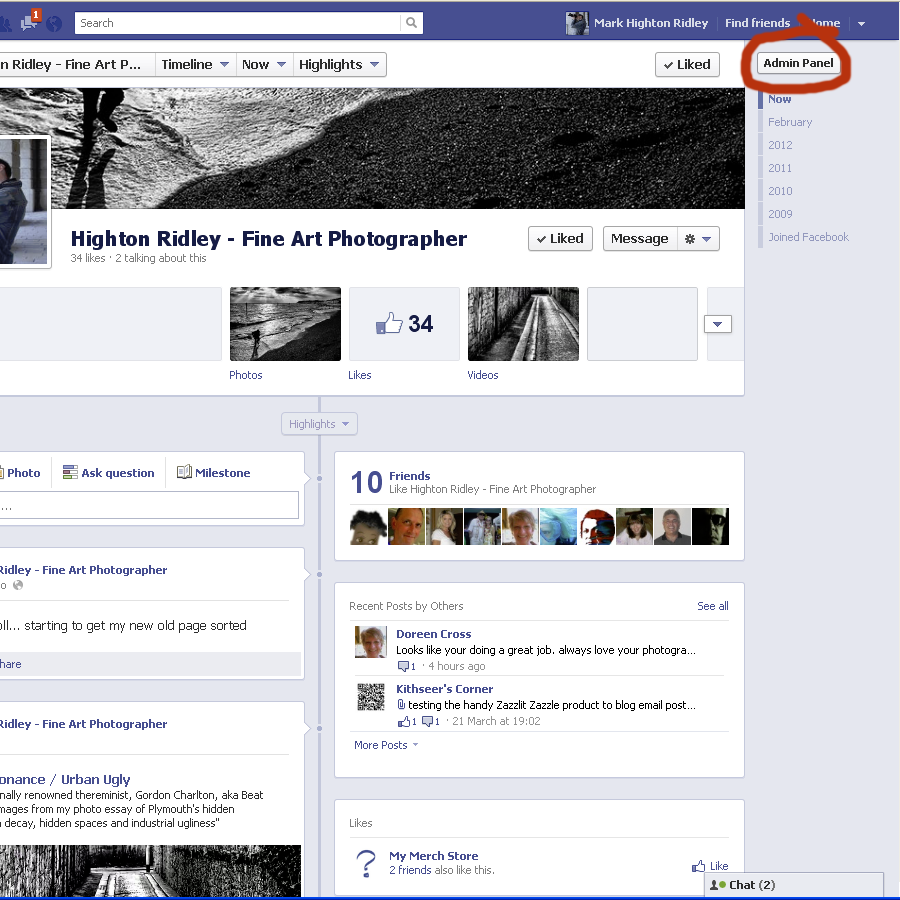This screenshot has width=900, height=900.
Task: Click Mark Highton Ridley's profile picture in the top bar
Action: [577, 24]
